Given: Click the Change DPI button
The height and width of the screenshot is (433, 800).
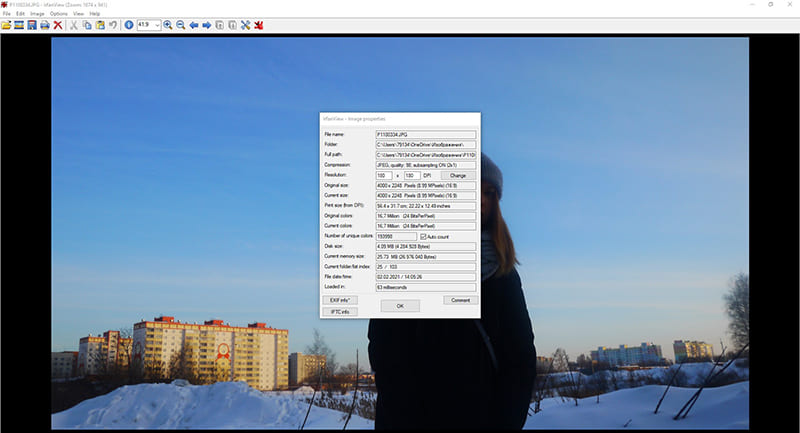Looking at the screenshot, I should click(x=458, y=175).
